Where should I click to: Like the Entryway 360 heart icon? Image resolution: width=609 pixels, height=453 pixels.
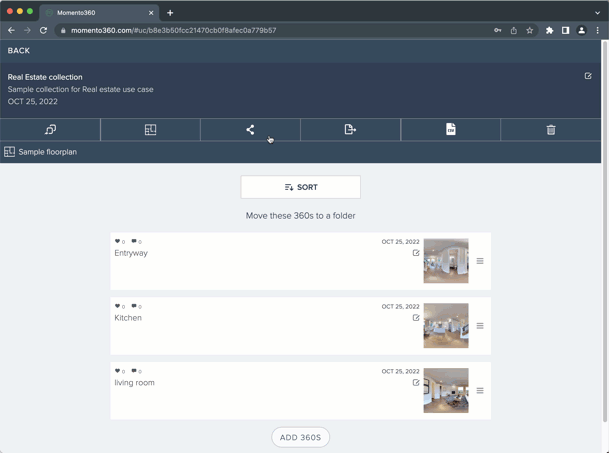pos(117,241)
